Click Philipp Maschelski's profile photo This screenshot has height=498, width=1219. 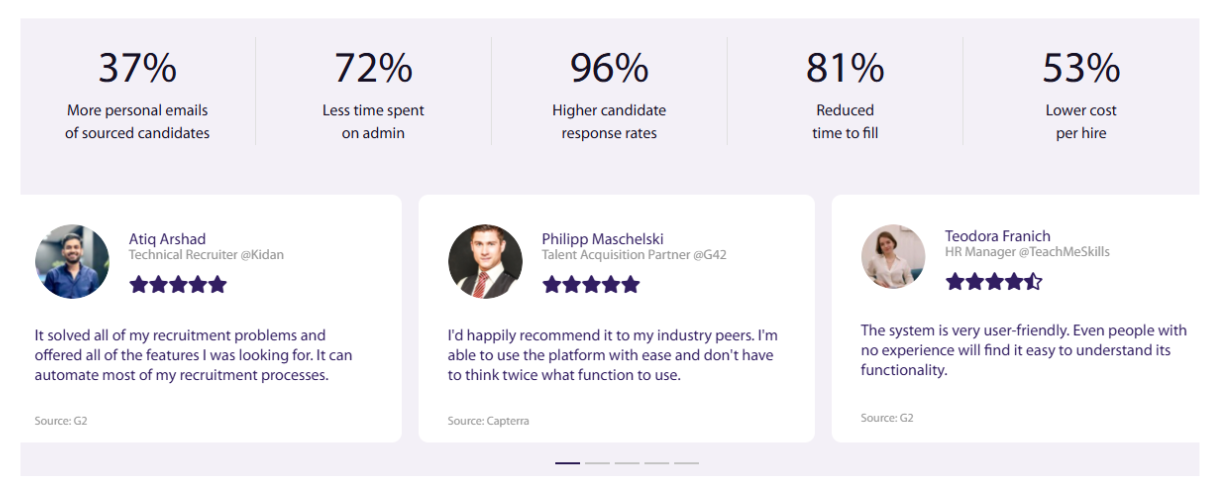[x=485, y=261]
